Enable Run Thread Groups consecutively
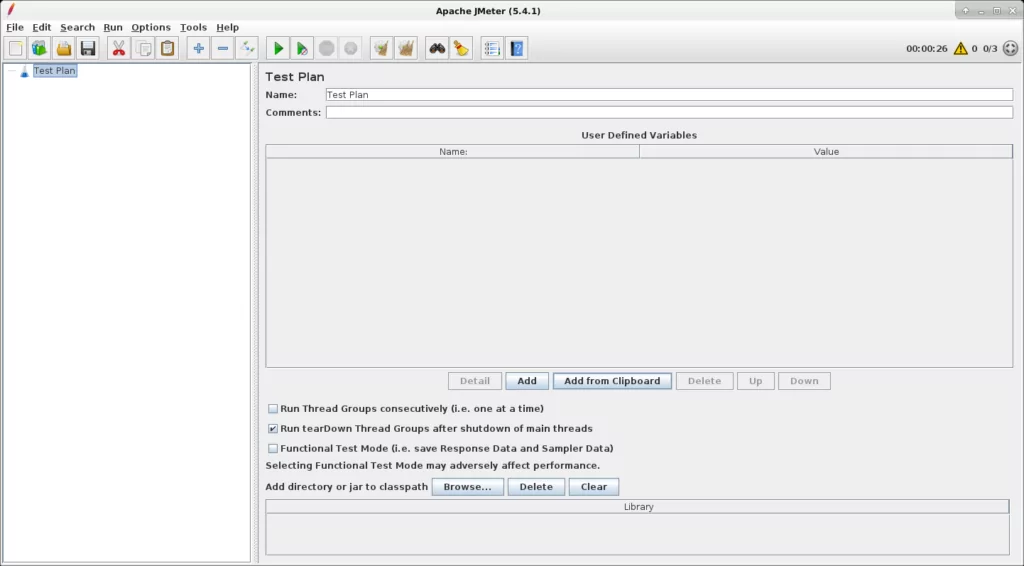Screen dimensions: 1024x566 [x=273, y=409]
